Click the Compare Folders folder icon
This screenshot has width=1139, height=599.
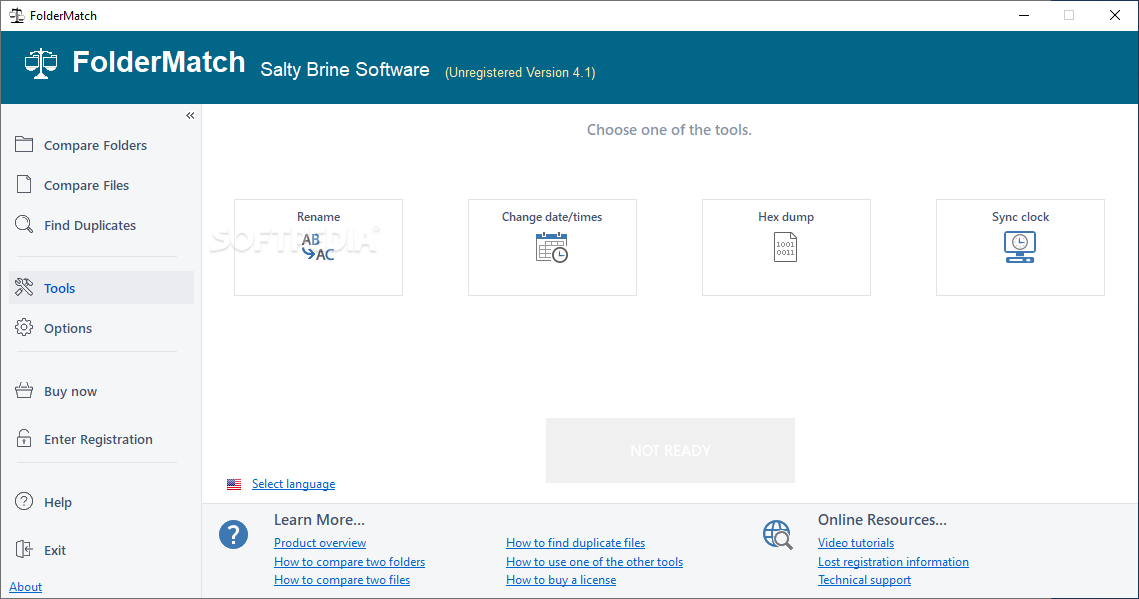[x=24, y=144]
